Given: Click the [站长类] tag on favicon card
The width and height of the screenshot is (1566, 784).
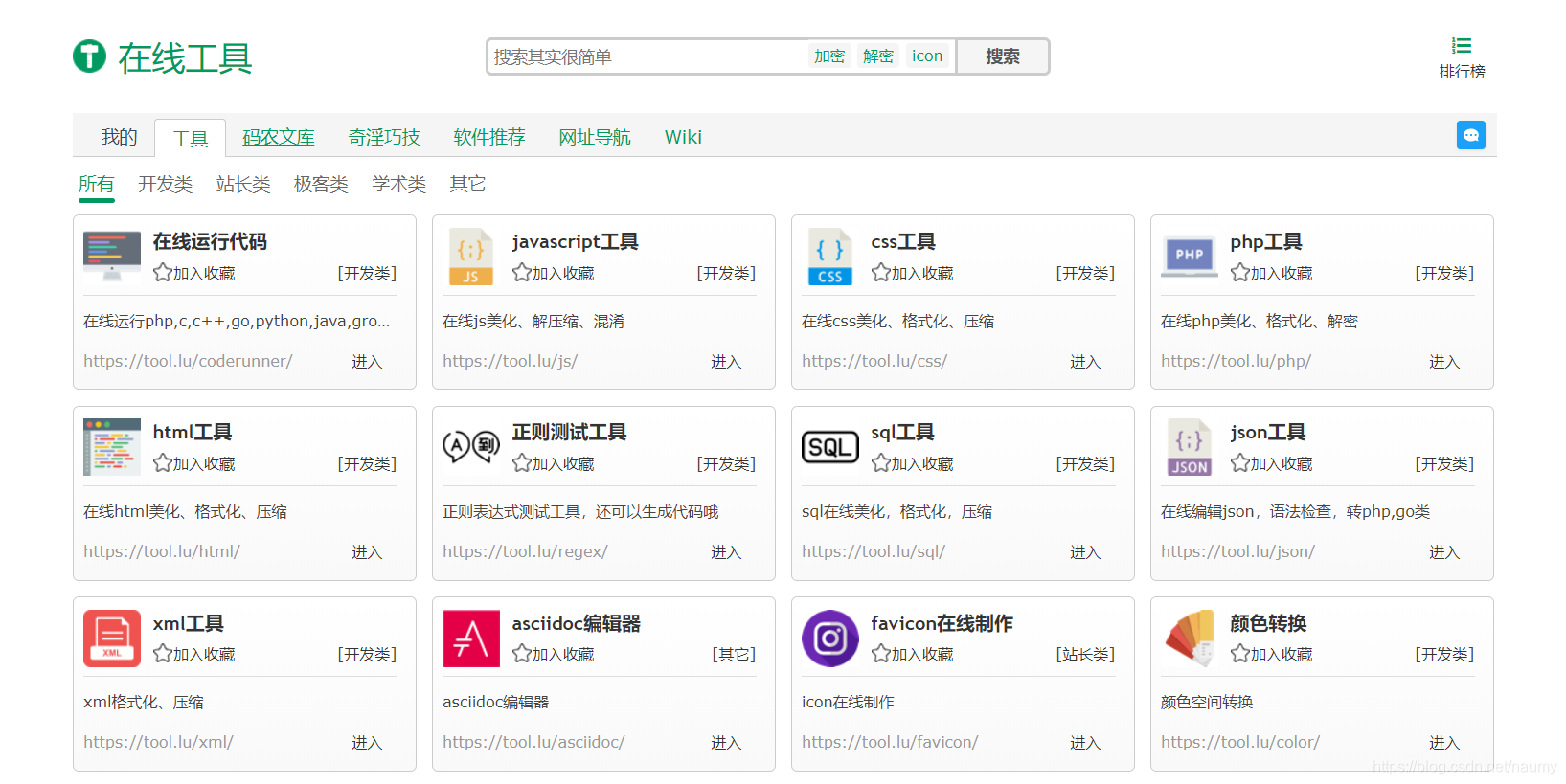Looking at the screenshot, I should (1085, 654).
